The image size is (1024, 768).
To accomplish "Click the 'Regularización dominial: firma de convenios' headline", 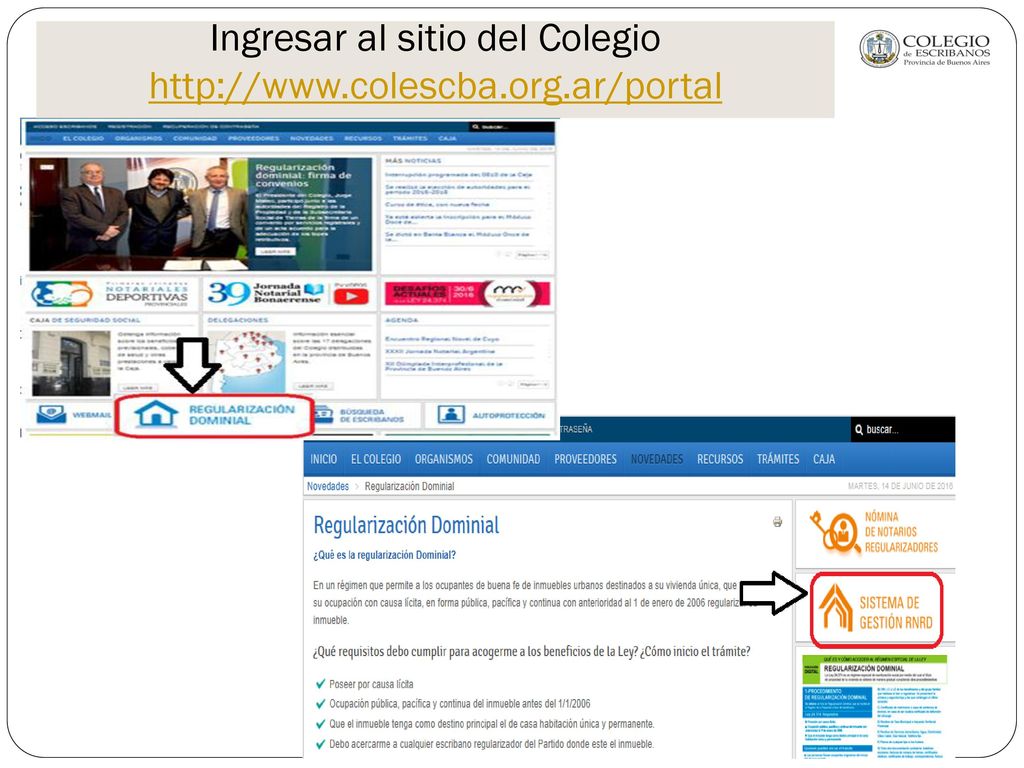I will [303, 175].
